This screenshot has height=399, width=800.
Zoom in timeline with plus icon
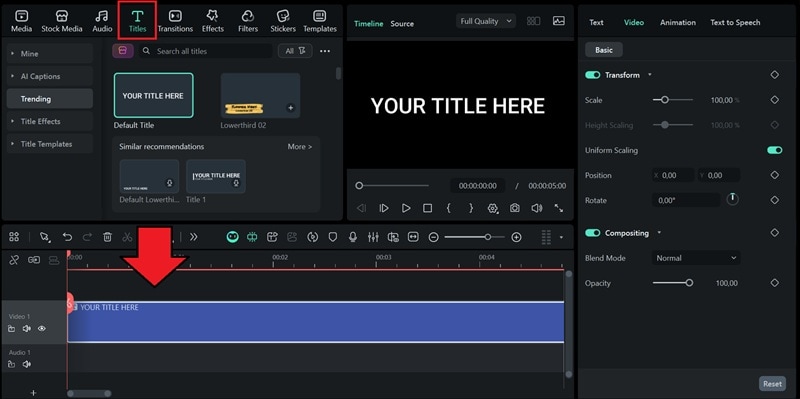pyautogui.click(x=516, y=237)
